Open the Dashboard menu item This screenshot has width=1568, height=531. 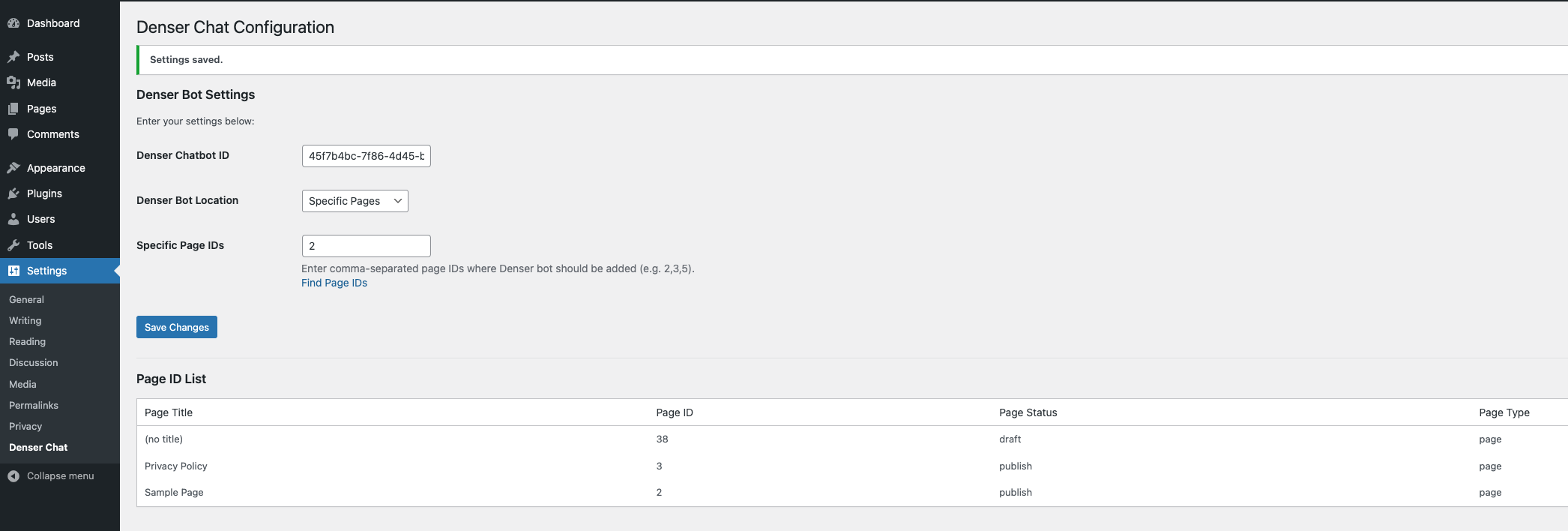pos(53,23)
